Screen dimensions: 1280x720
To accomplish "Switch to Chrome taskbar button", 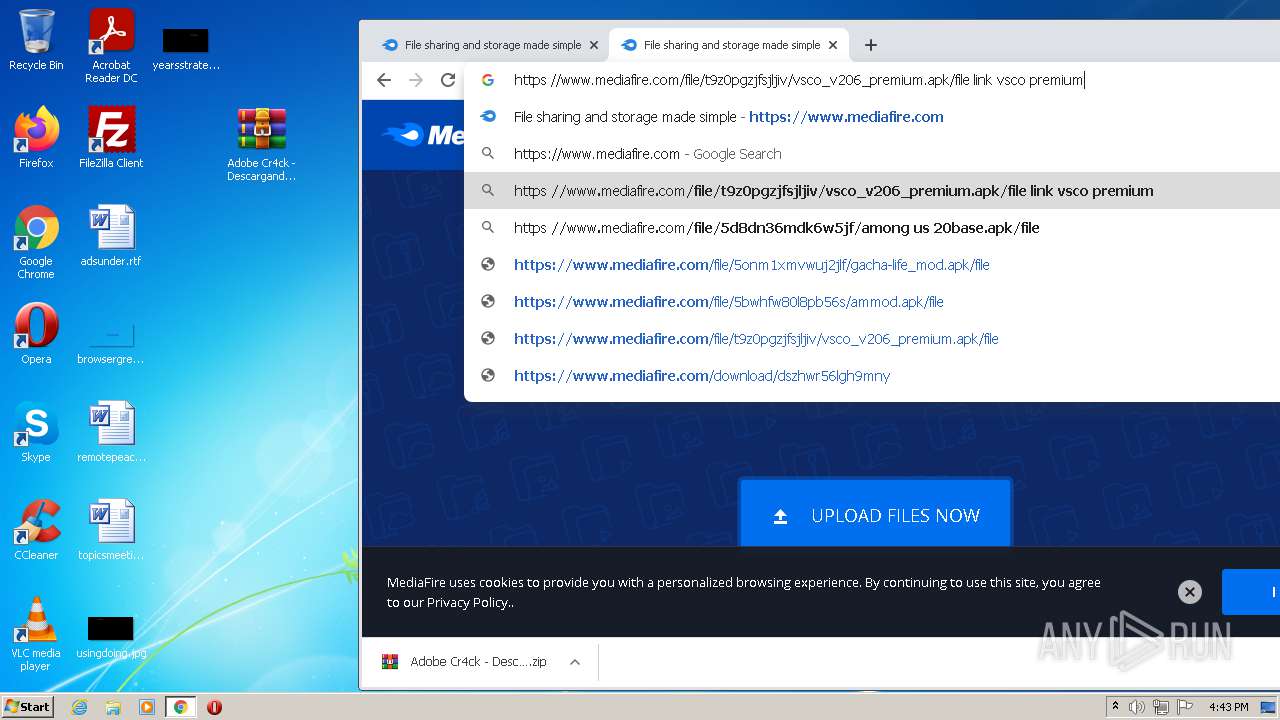I will (181, 707).
